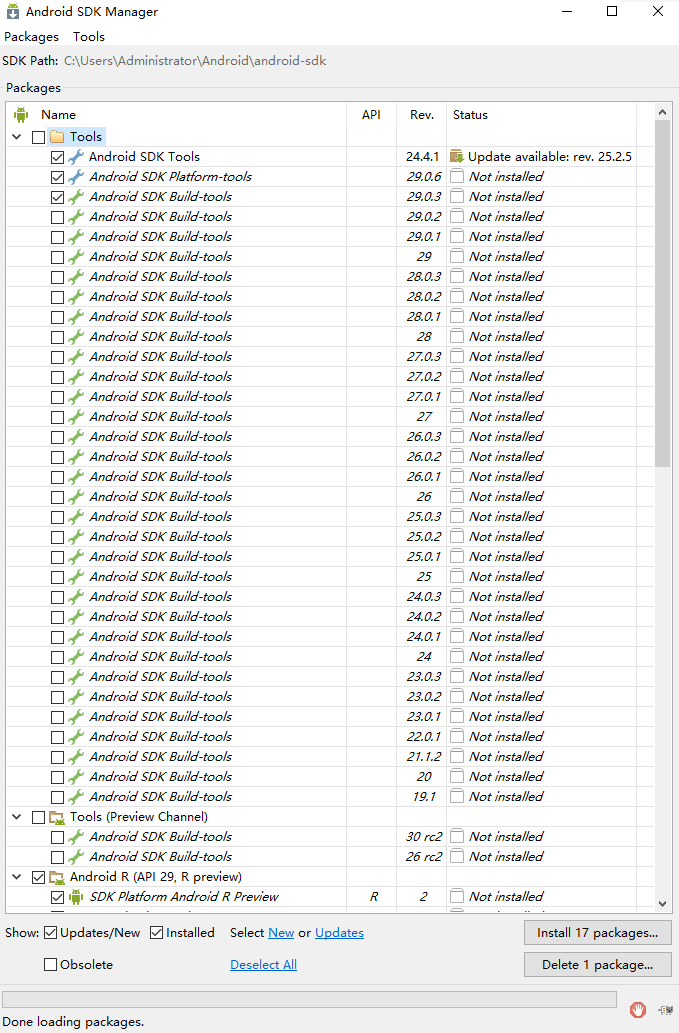Enable the Obsolete filter checkbox
The width and height of the screenshot is (679, 1033).
[x=51, y=964]
